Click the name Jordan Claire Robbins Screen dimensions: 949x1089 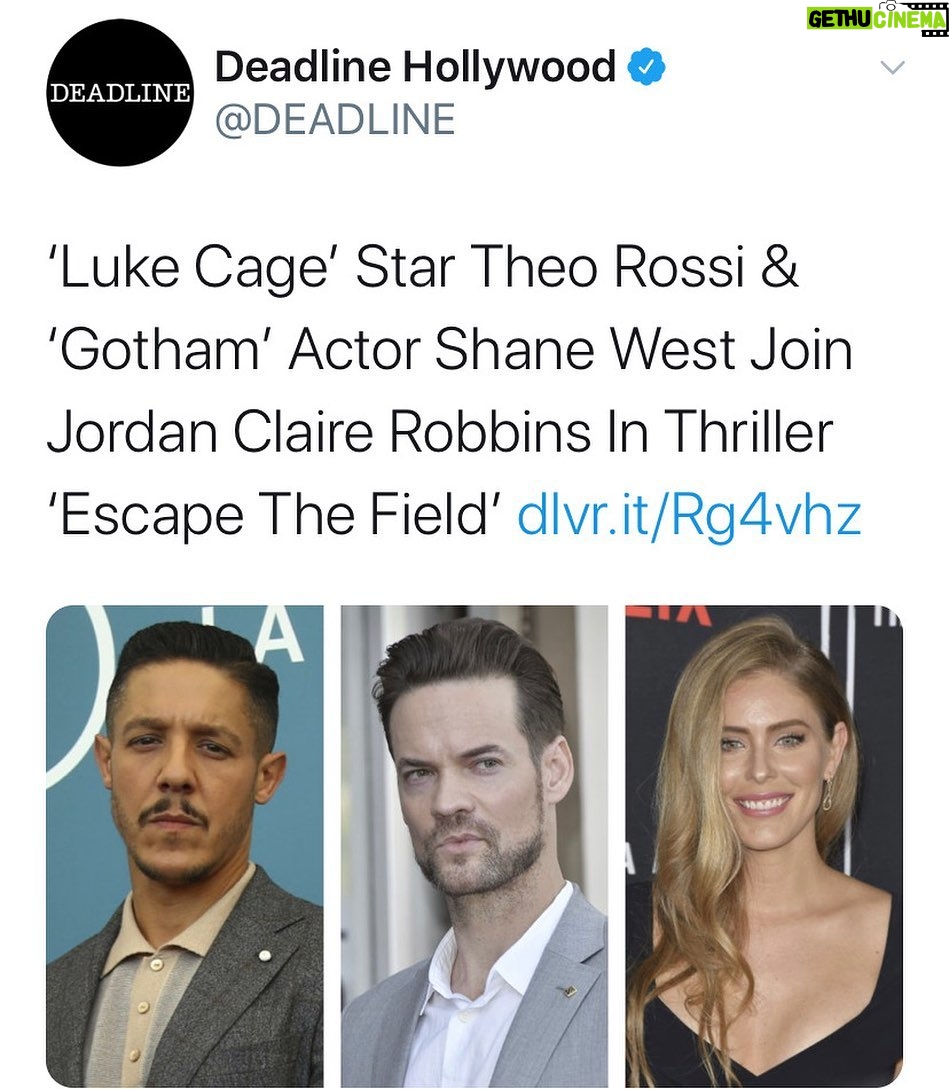320,432
